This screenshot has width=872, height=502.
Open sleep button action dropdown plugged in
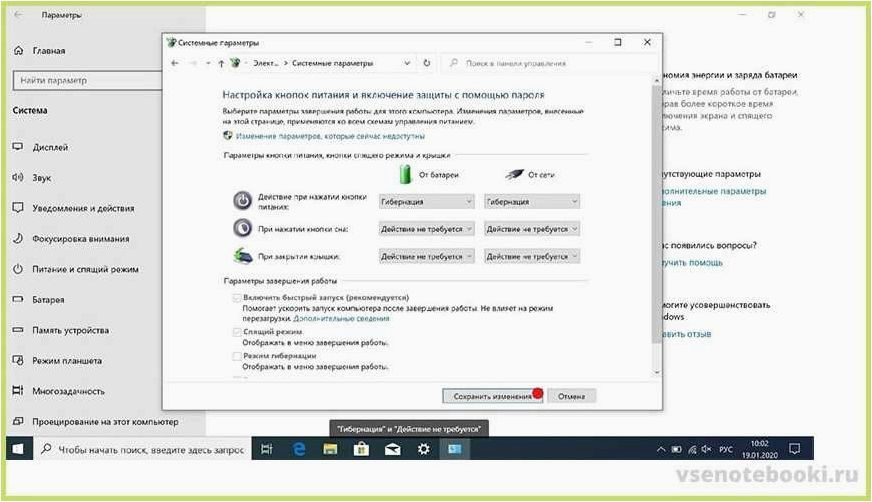pos(532,228)
